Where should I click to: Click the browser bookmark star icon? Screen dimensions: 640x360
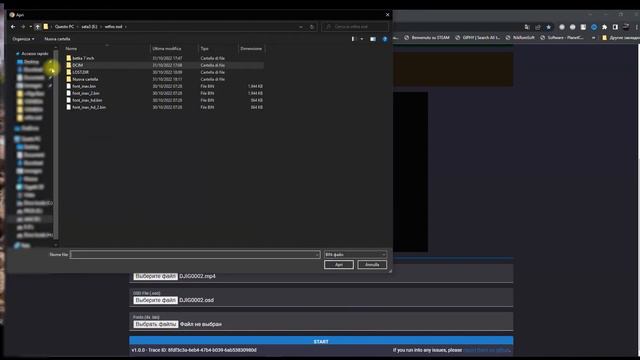(549, 27)
